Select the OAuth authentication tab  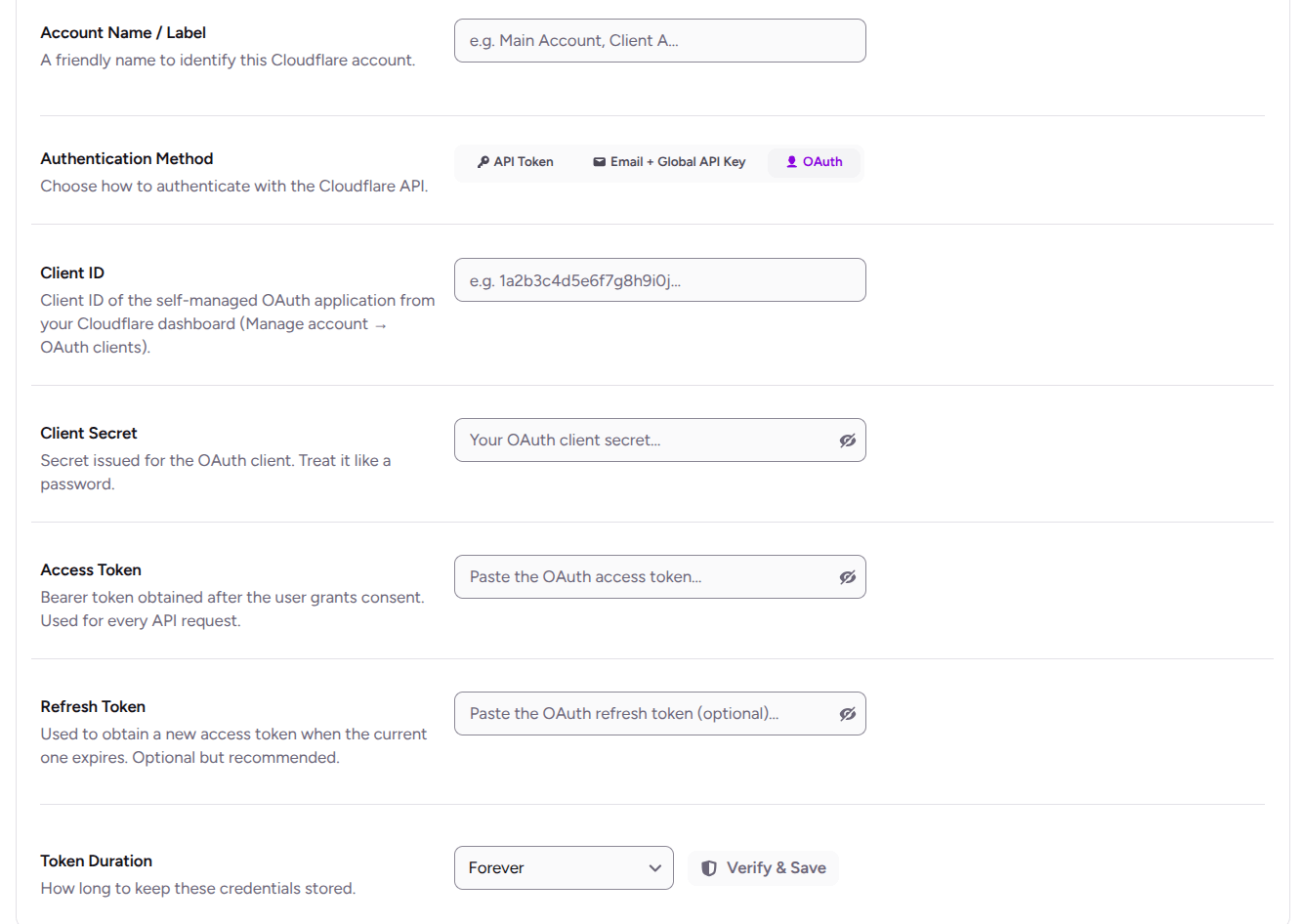coord(815,162)
